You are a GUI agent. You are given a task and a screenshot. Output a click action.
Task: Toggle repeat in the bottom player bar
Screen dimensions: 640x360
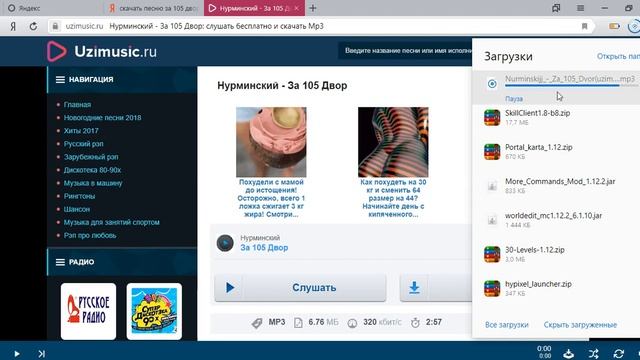coord(619,354)
